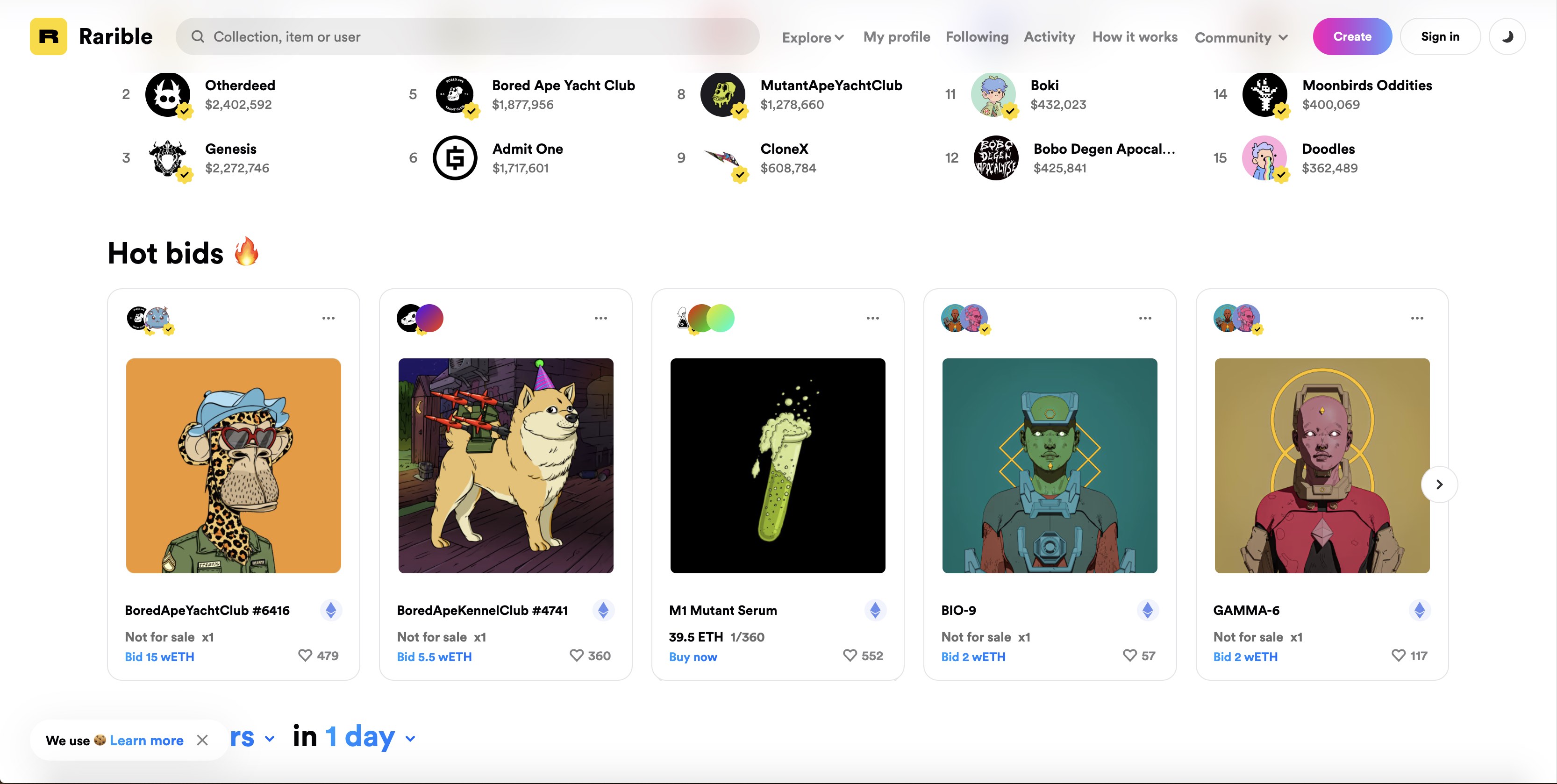The image size is (1557, 784).
Task: Open the Following tab
Action: coord(977,37)
